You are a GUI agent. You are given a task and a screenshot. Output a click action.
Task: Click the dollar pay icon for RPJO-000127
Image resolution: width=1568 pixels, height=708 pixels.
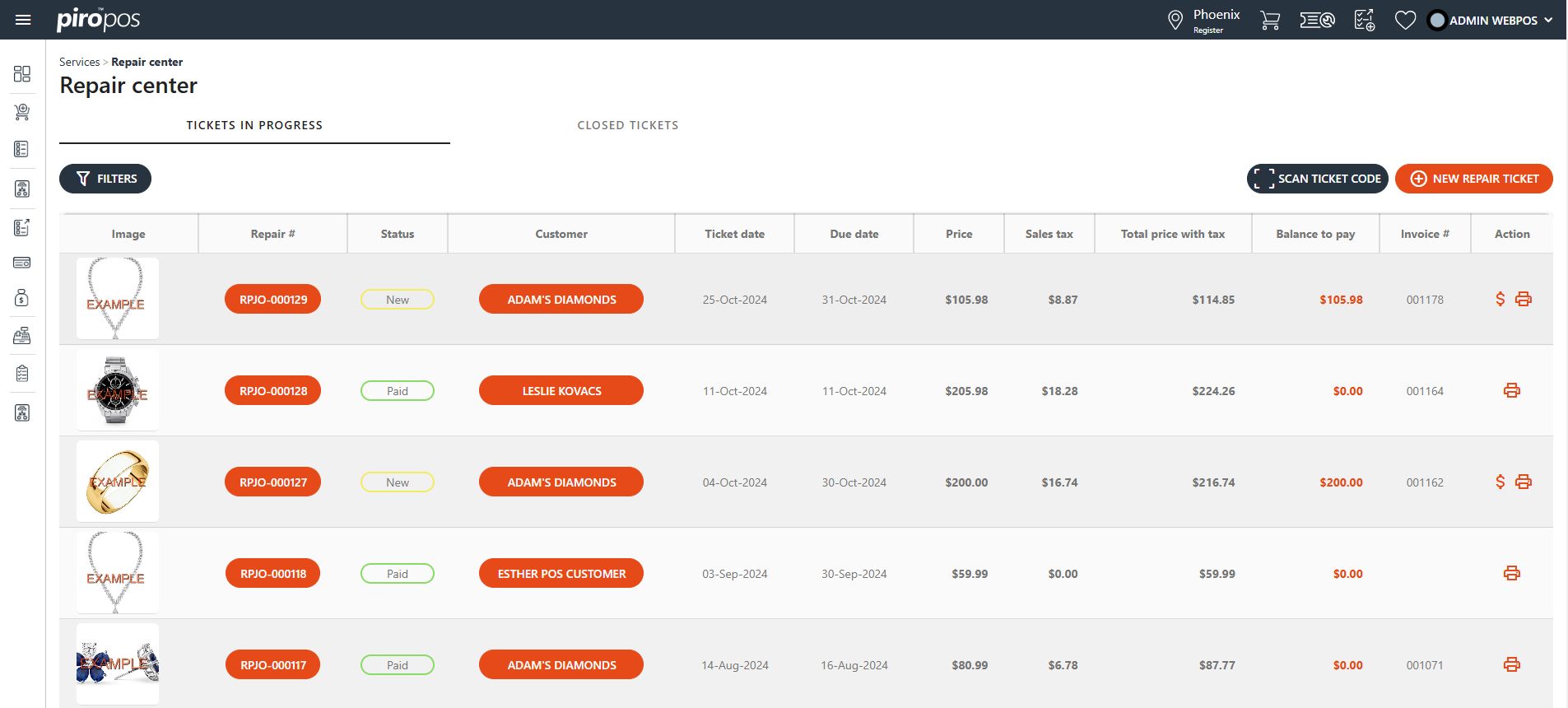[1500, 482]
